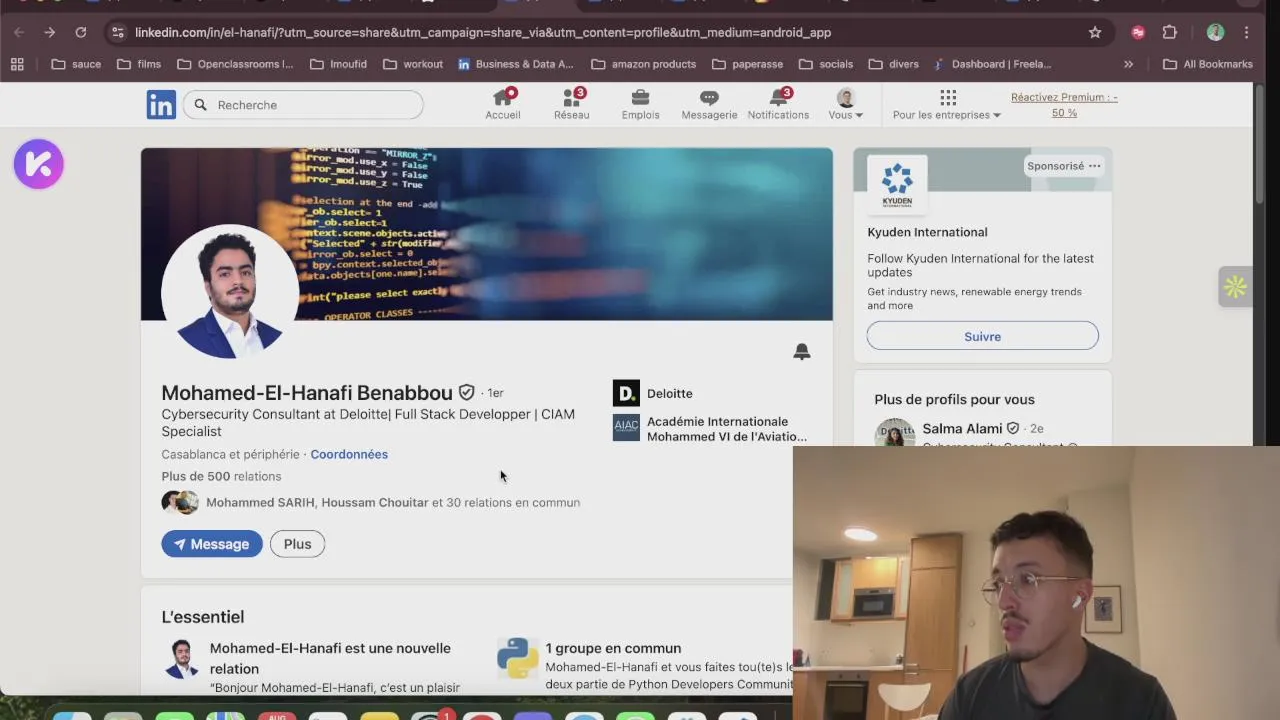1280x720 pixels.
Task: Open mutual connections with Mohammed SARIH
Action: [x=371, y=502]
